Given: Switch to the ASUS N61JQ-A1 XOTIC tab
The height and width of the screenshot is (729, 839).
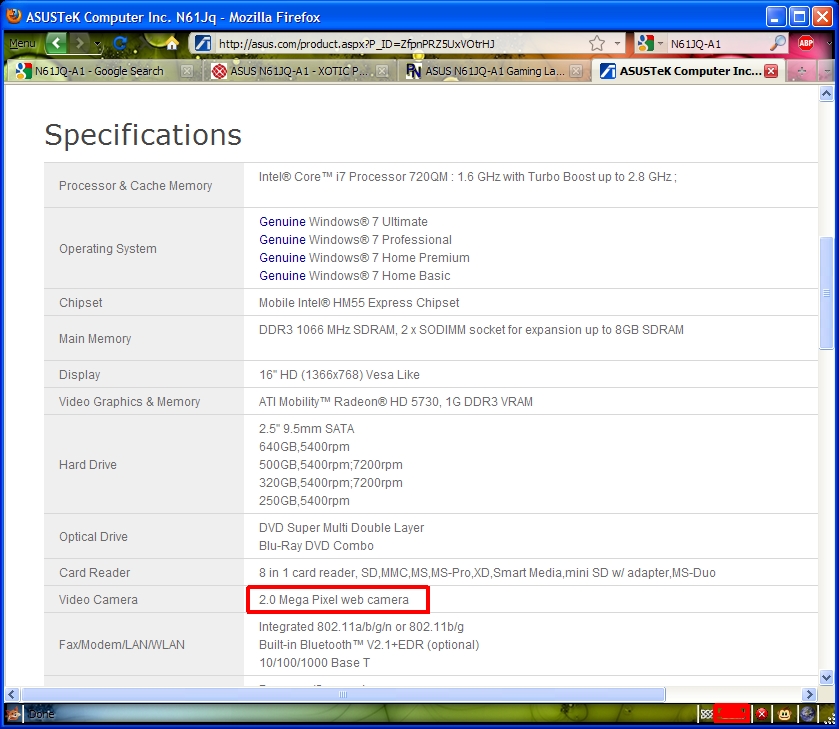Looking at the screenshot, I should pos(298,71).
